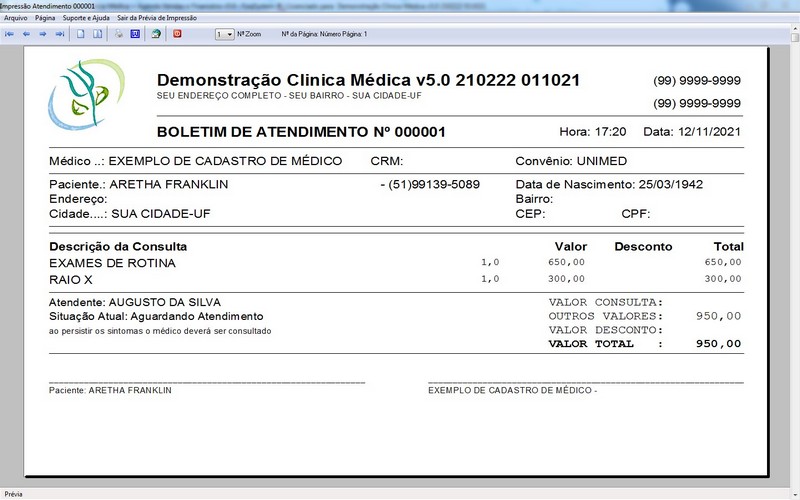Click the 'Desconto' column header
The height and width of the screenshot is (500, 800).
643,247
